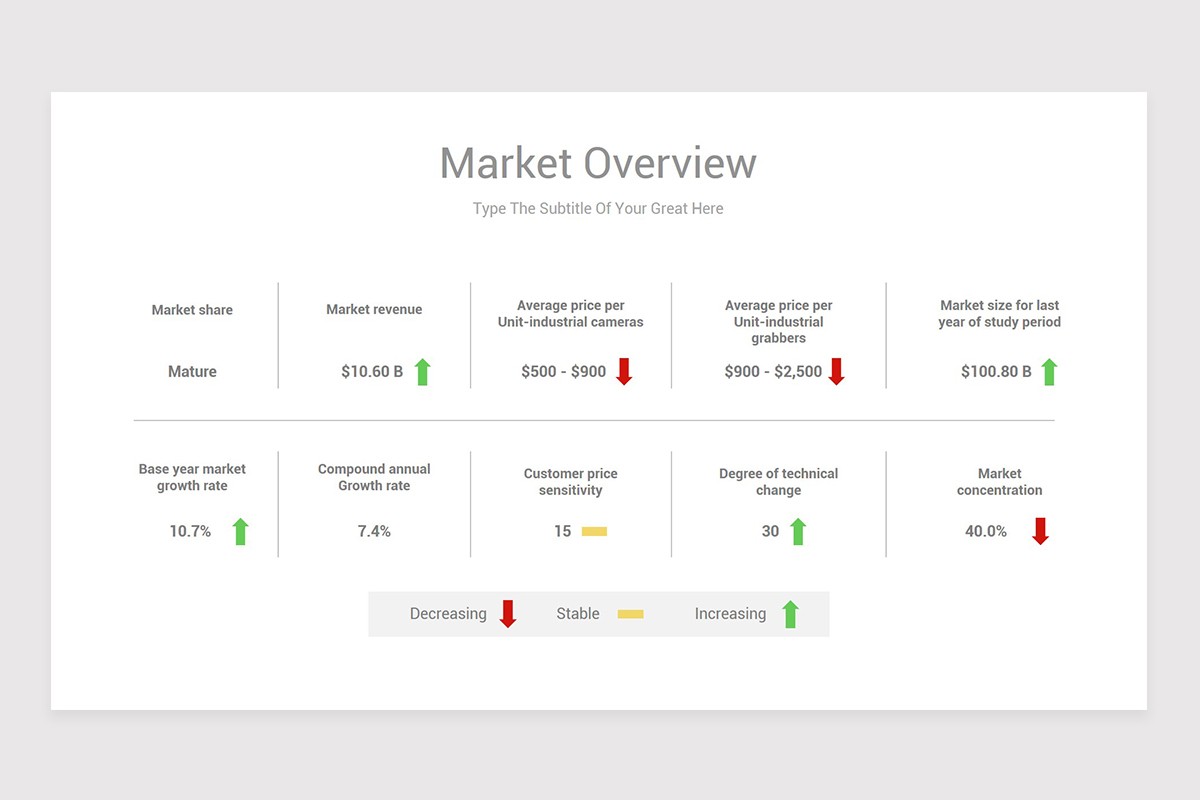Click the Decreasing label in the legend
This screenshot has height=800, width=1200.
[x=448, y=613]
